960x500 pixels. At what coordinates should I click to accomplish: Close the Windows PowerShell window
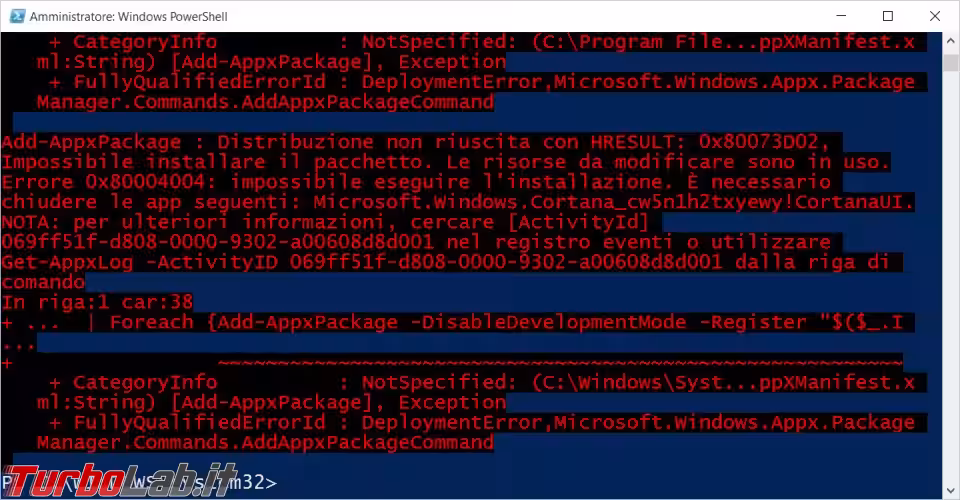(935, 16)
